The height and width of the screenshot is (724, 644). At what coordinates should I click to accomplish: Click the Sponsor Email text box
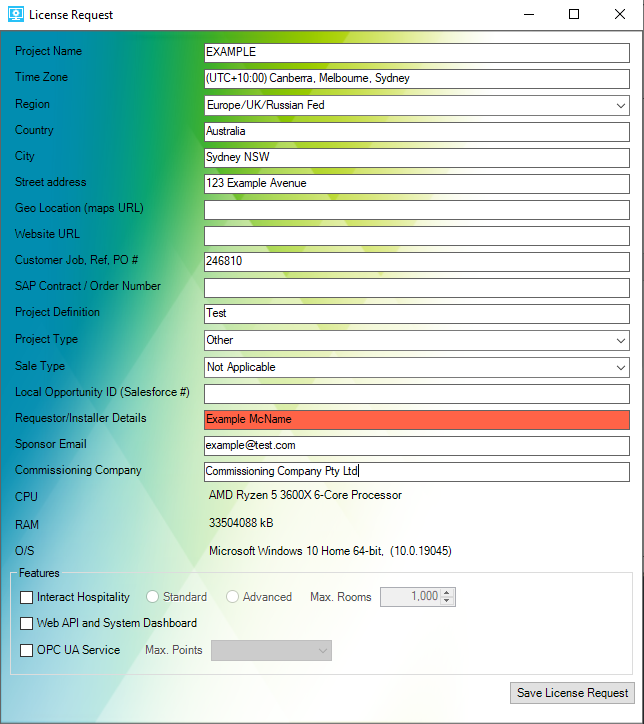coord(416,445)
